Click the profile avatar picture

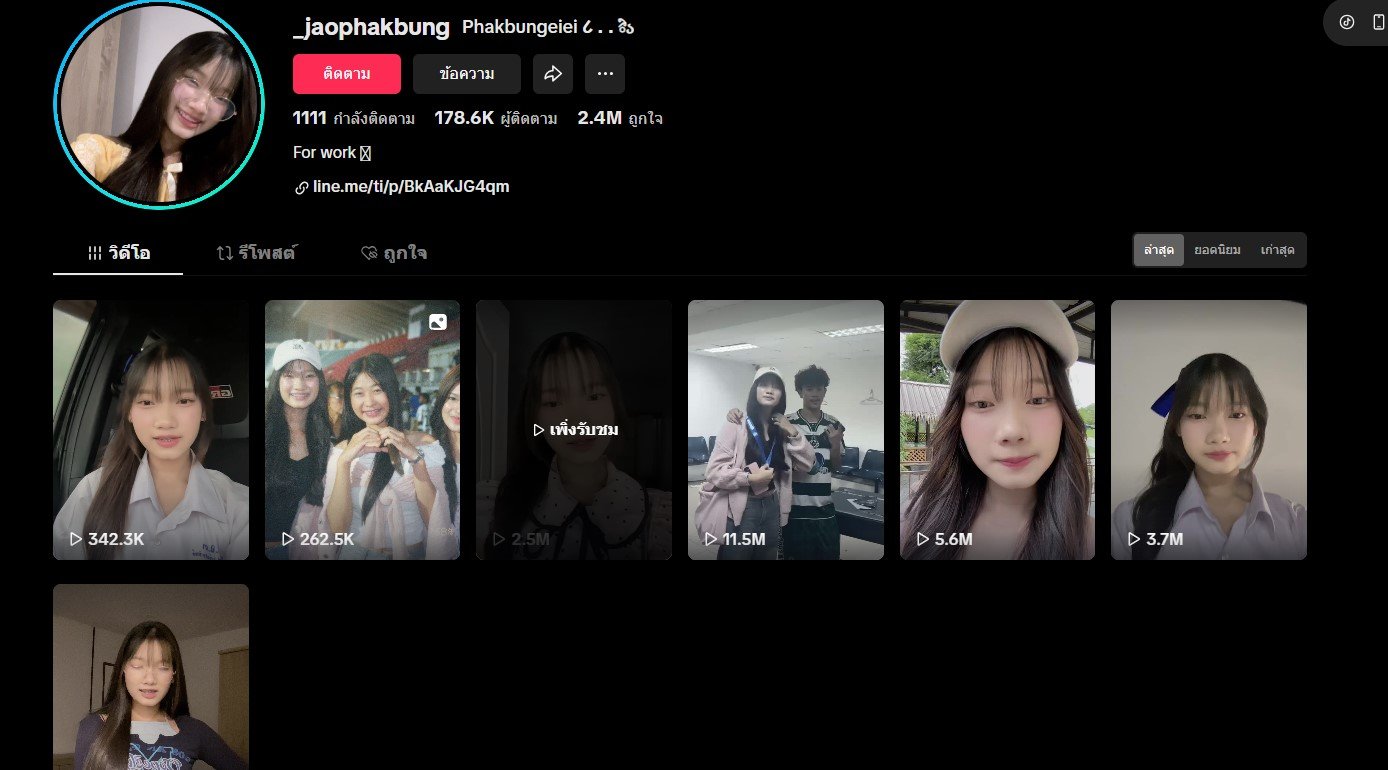[159, 104]
